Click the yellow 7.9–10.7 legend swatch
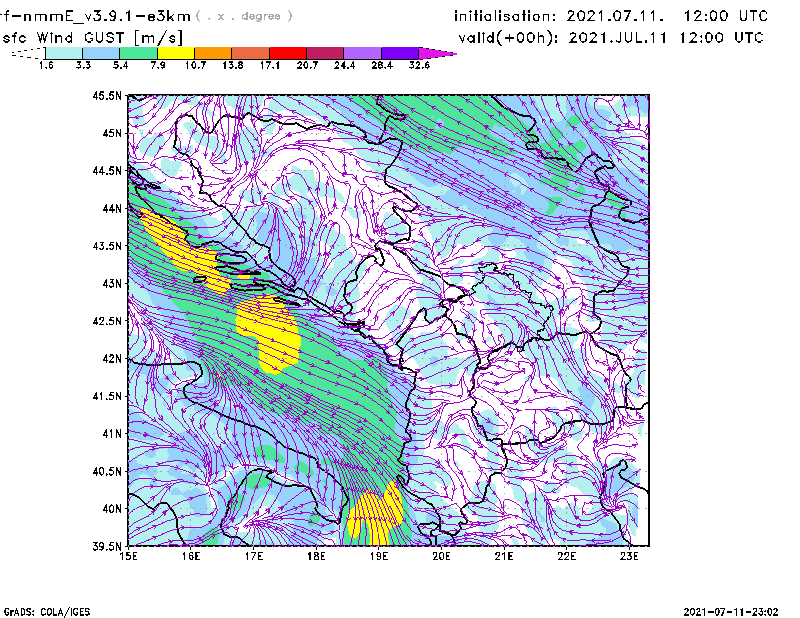This screenshot has width=800, height=618. [x=176, y=53]
